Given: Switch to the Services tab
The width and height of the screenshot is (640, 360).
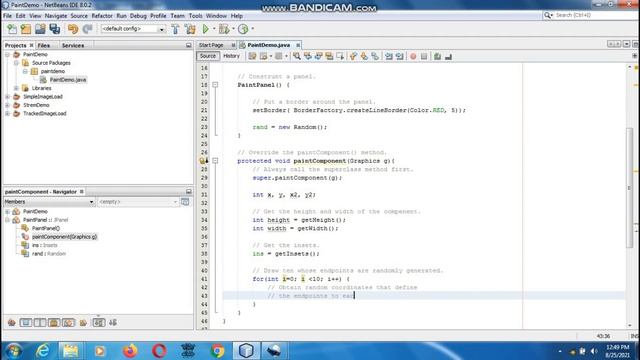Looking at the screenshot, I should point(73,45).
